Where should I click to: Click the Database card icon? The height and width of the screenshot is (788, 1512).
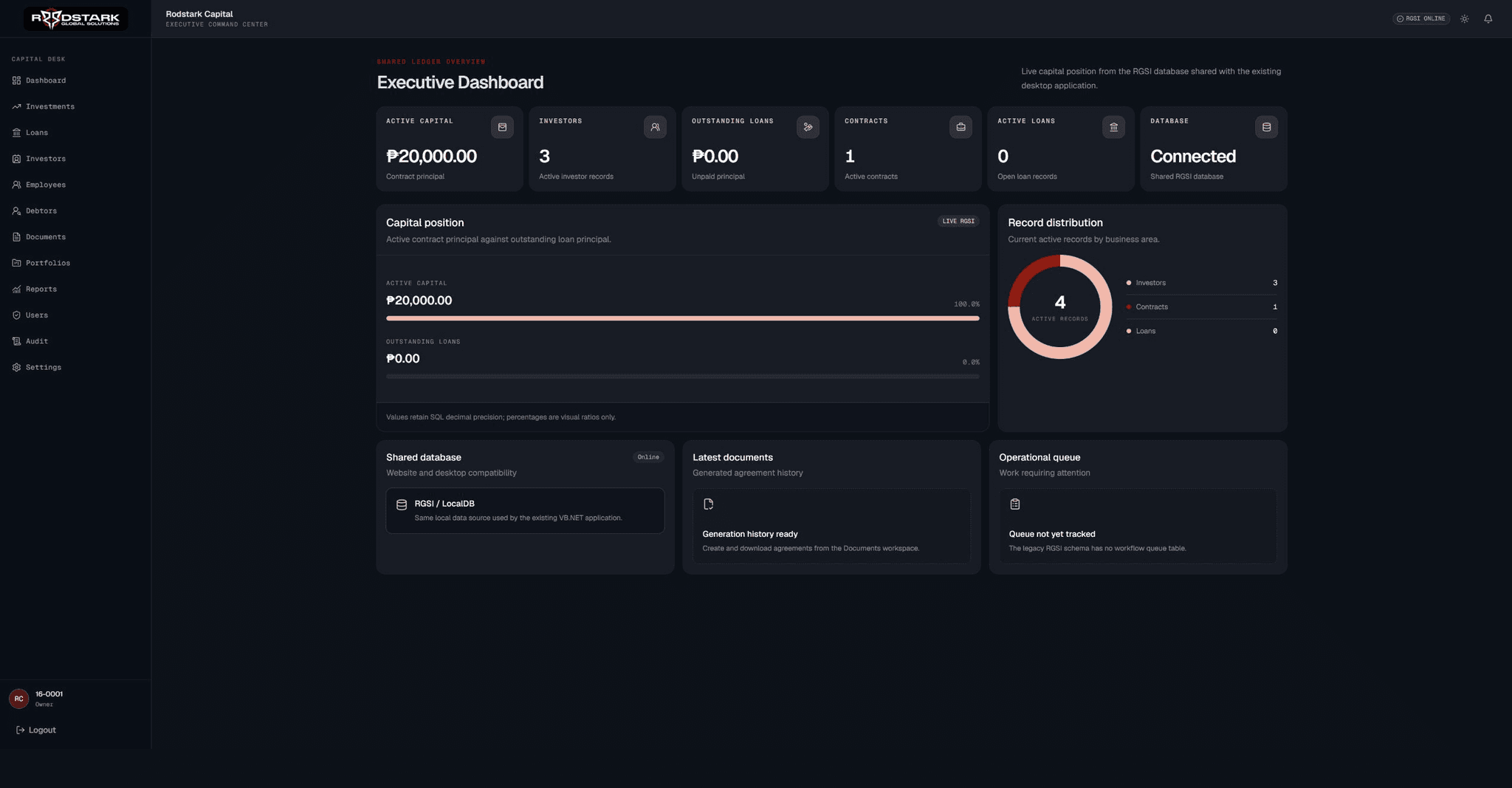[1266, 127]
